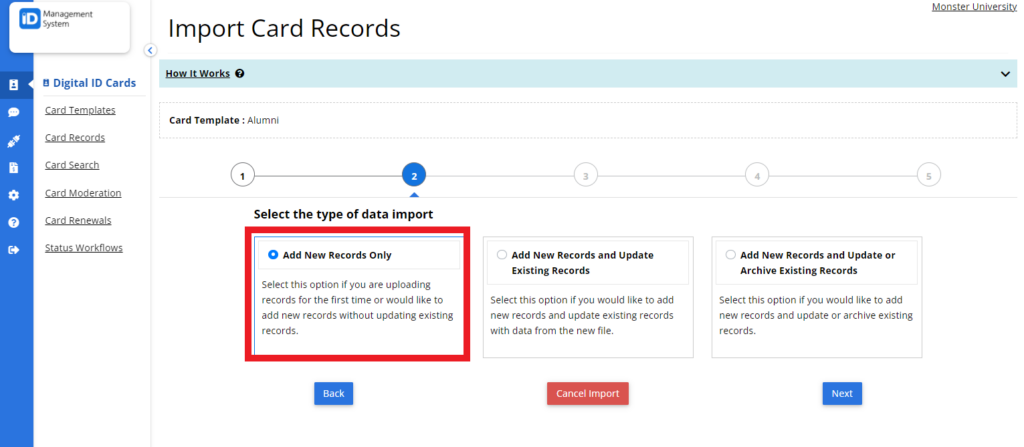This screenshot has height=447, width=1024.
Task: Click the Digital ID Cards heading
Action: (x=89, y=83)
